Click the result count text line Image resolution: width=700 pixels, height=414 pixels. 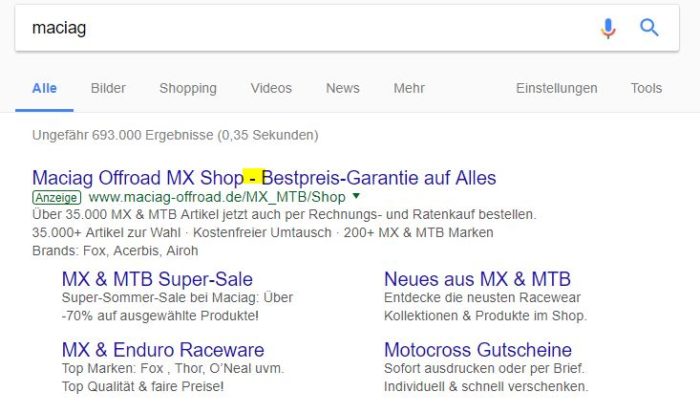pos(175,134)
